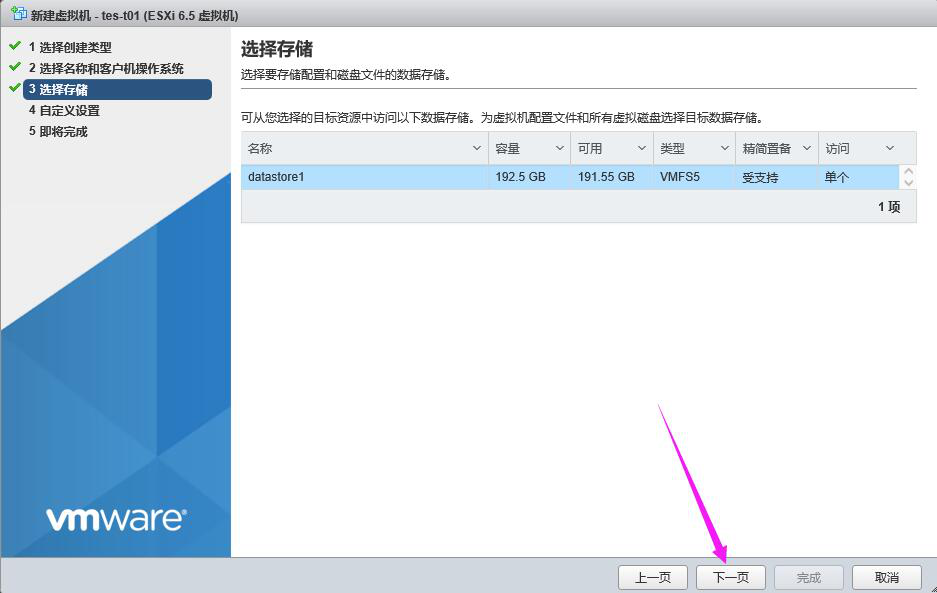Open the 精简置备 column dropdown arrow
This screenshot has width=937, height=593.
coord(807,148)
